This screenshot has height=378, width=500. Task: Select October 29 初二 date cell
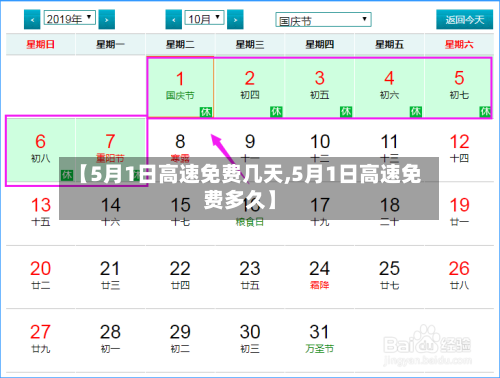coord(180,340)
